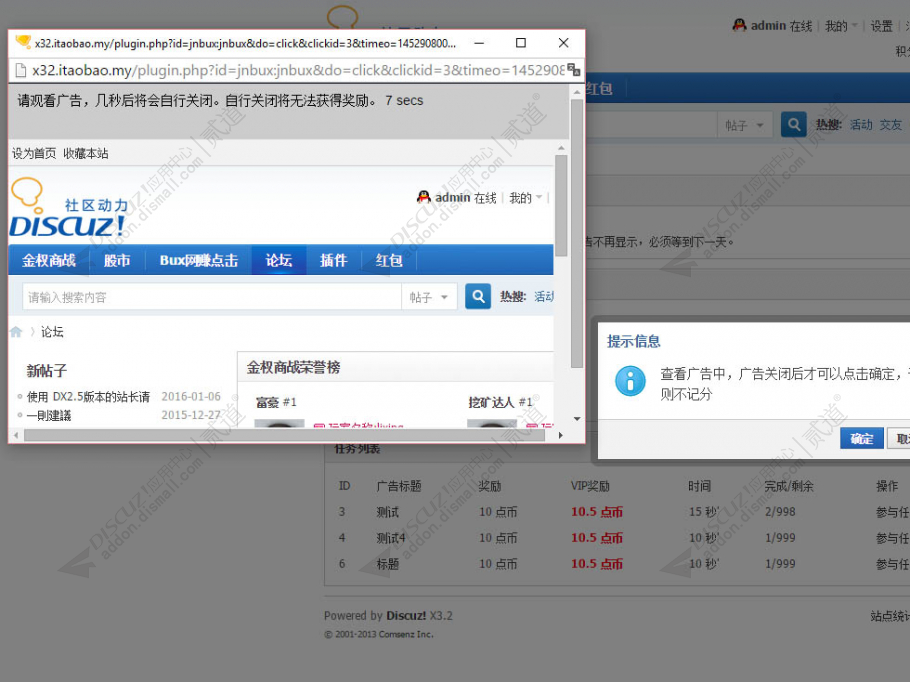Click the popup address bar URL

pos(298,70)
